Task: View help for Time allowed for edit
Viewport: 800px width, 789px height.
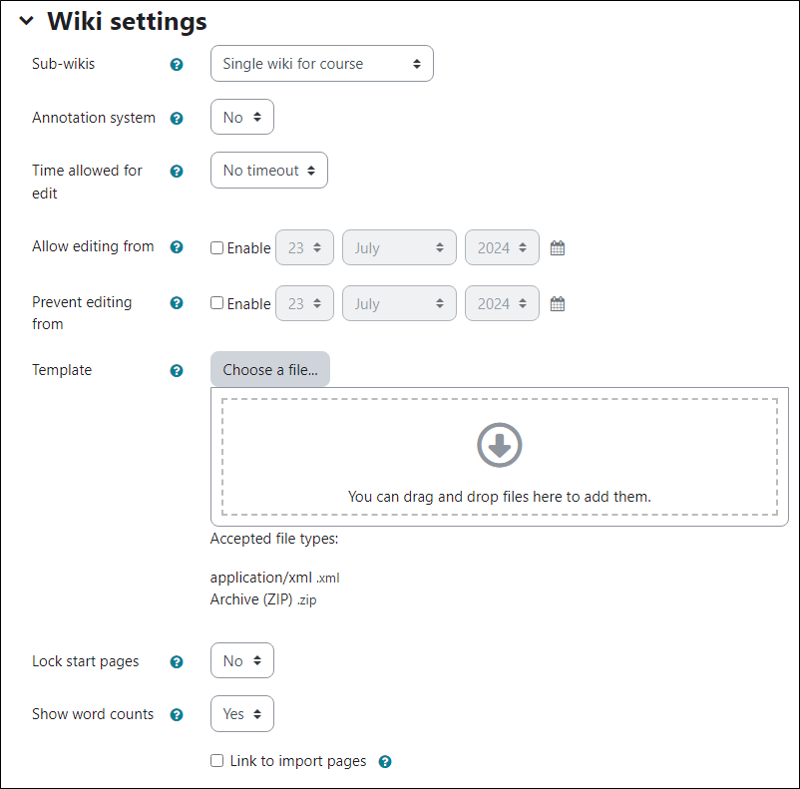Action: coord(176,171)
